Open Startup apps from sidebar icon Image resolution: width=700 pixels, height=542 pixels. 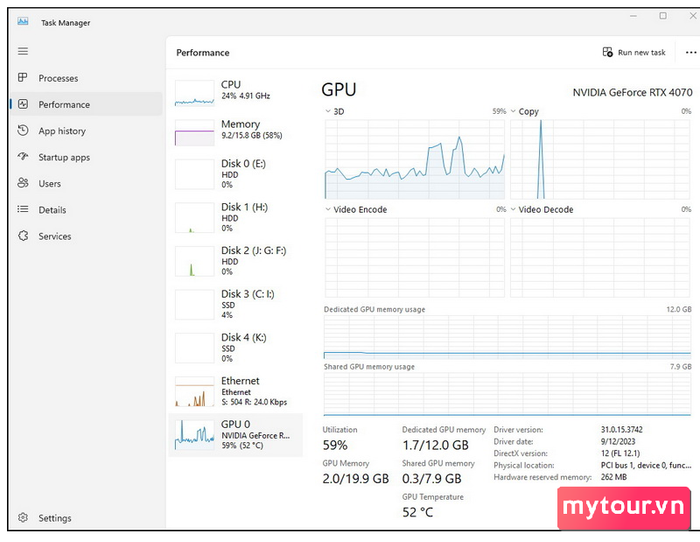(23, 157)
